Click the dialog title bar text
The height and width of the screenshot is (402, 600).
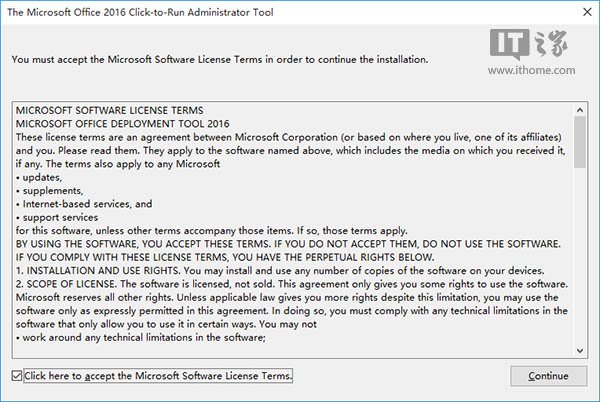click(x=140, y=12)
